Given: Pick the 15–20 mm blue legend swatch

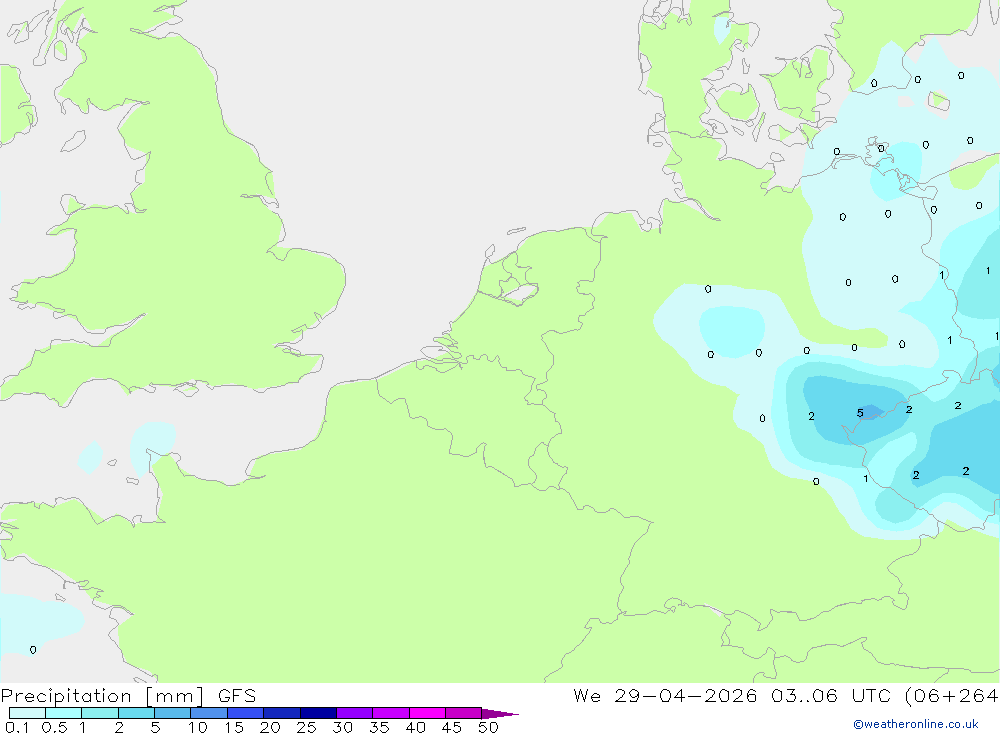Looking at the screenshot, I should 246,713.
